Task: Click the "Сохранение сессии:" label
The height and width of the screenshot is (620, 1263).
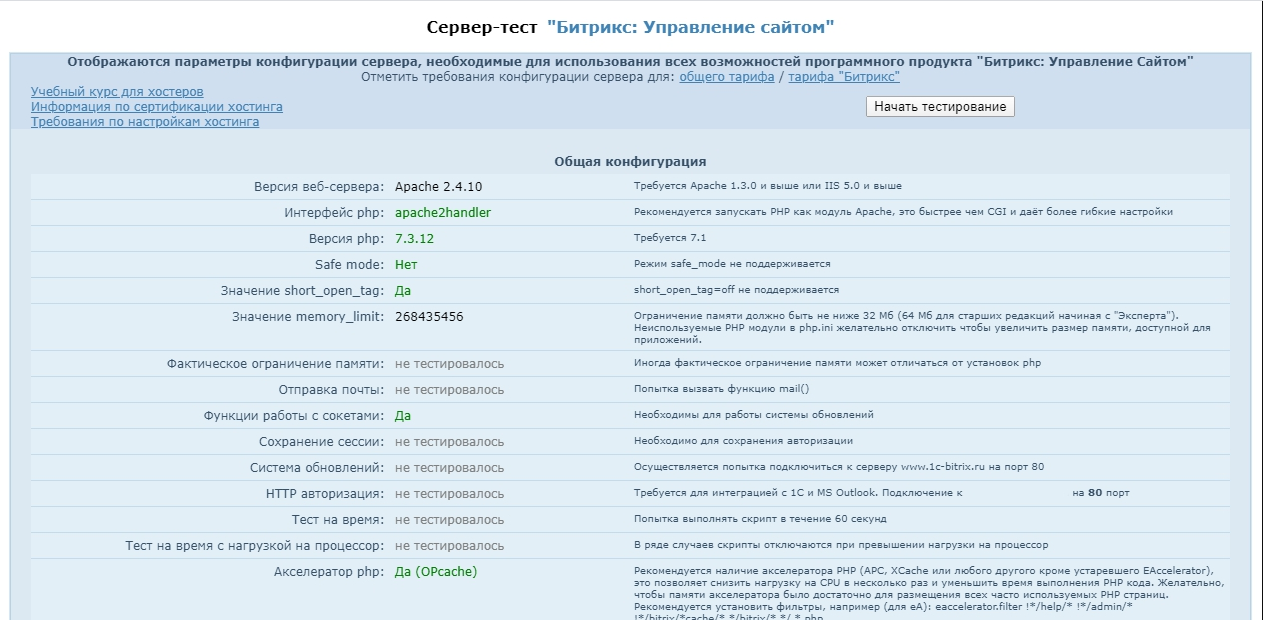Action: click(321, 442)
